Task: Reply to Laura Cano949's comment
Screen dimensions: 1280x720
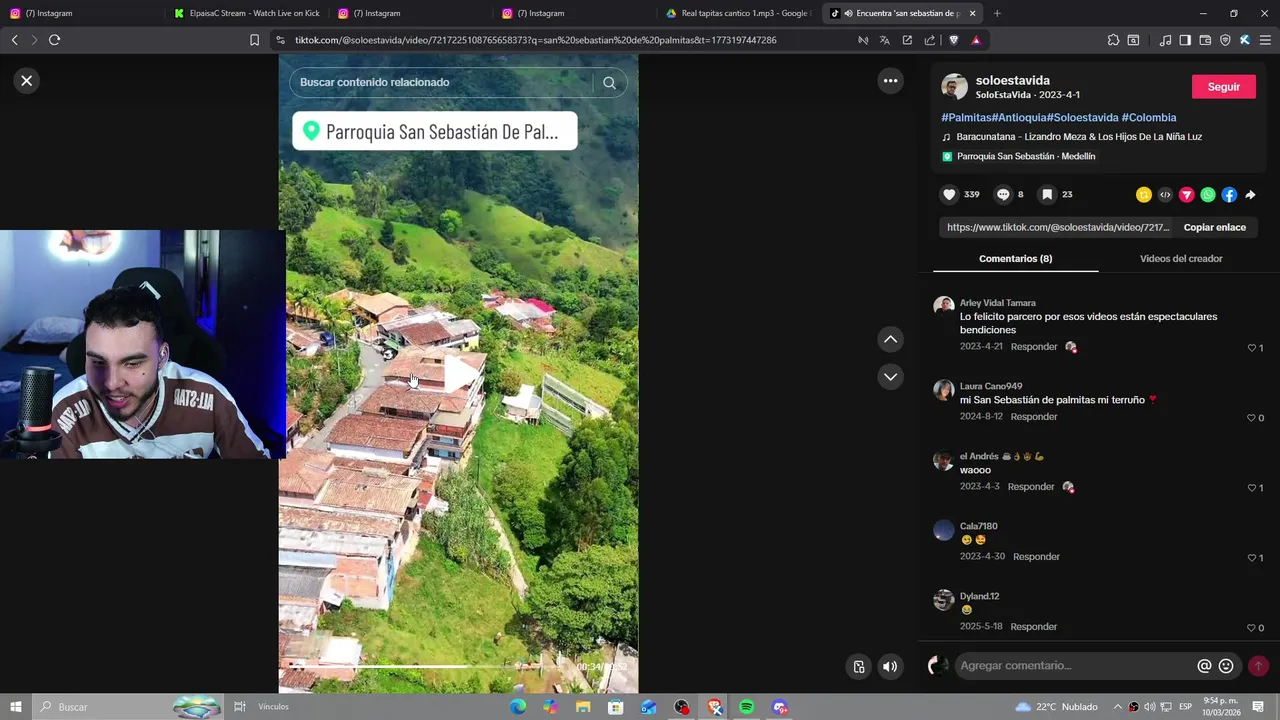Action: (x=1034, y=417)
